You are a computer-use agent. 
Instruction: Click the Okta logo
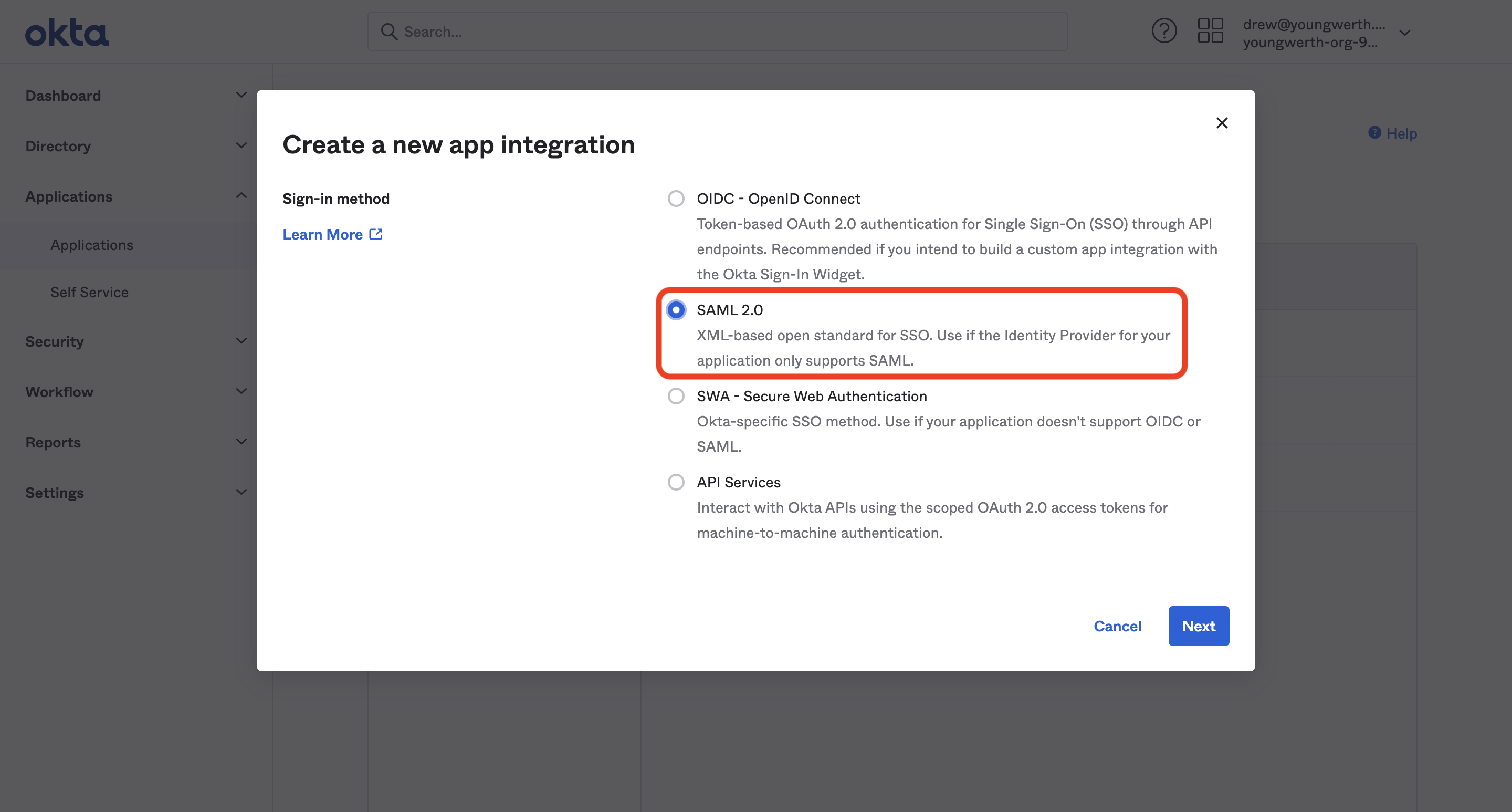click(x=66, y=32)
